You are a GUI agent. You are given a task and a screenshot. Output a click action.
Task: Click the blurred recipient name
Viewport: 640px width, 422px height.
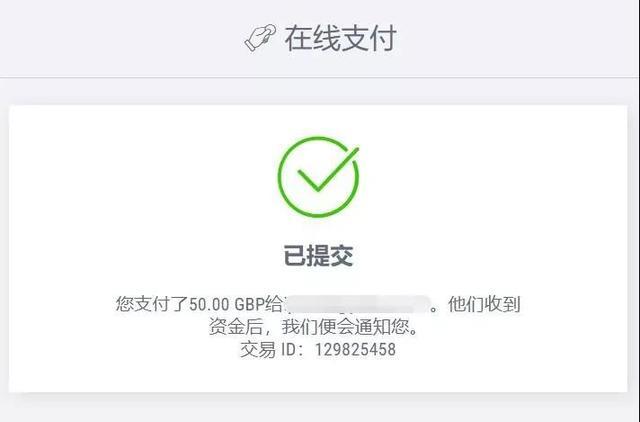(x=358, y=304)
